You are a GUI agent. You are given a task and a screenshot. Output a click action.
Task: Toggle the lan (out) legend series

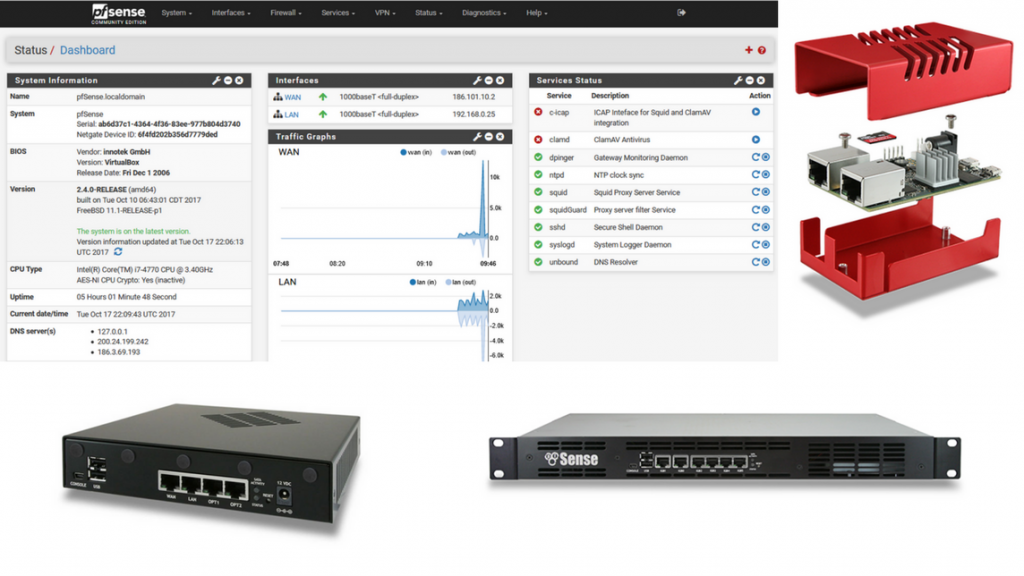(460, 282)
